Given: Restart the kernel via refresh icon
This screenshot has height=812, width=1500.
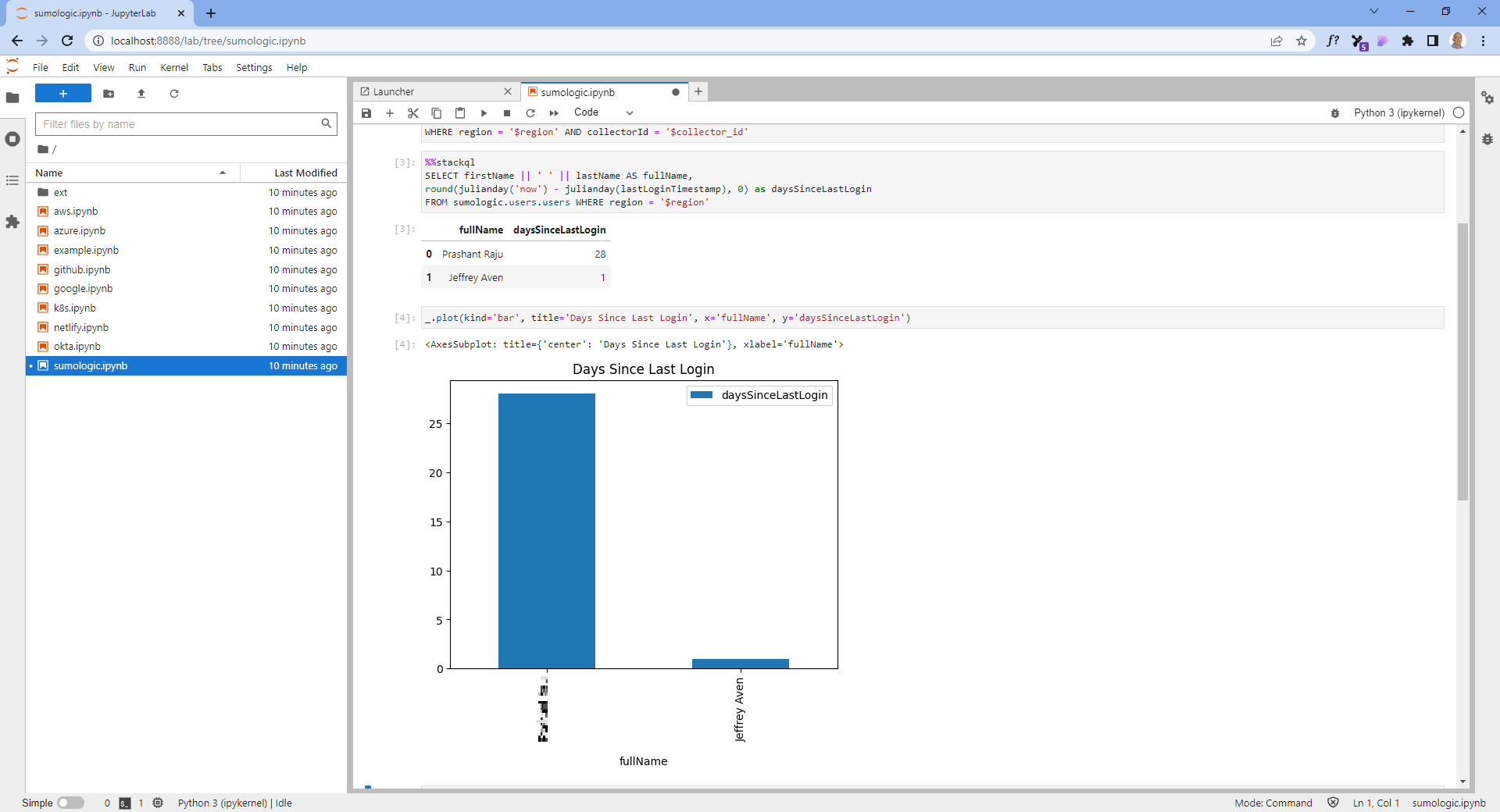Looking at the screenshot, I should 530,112.
